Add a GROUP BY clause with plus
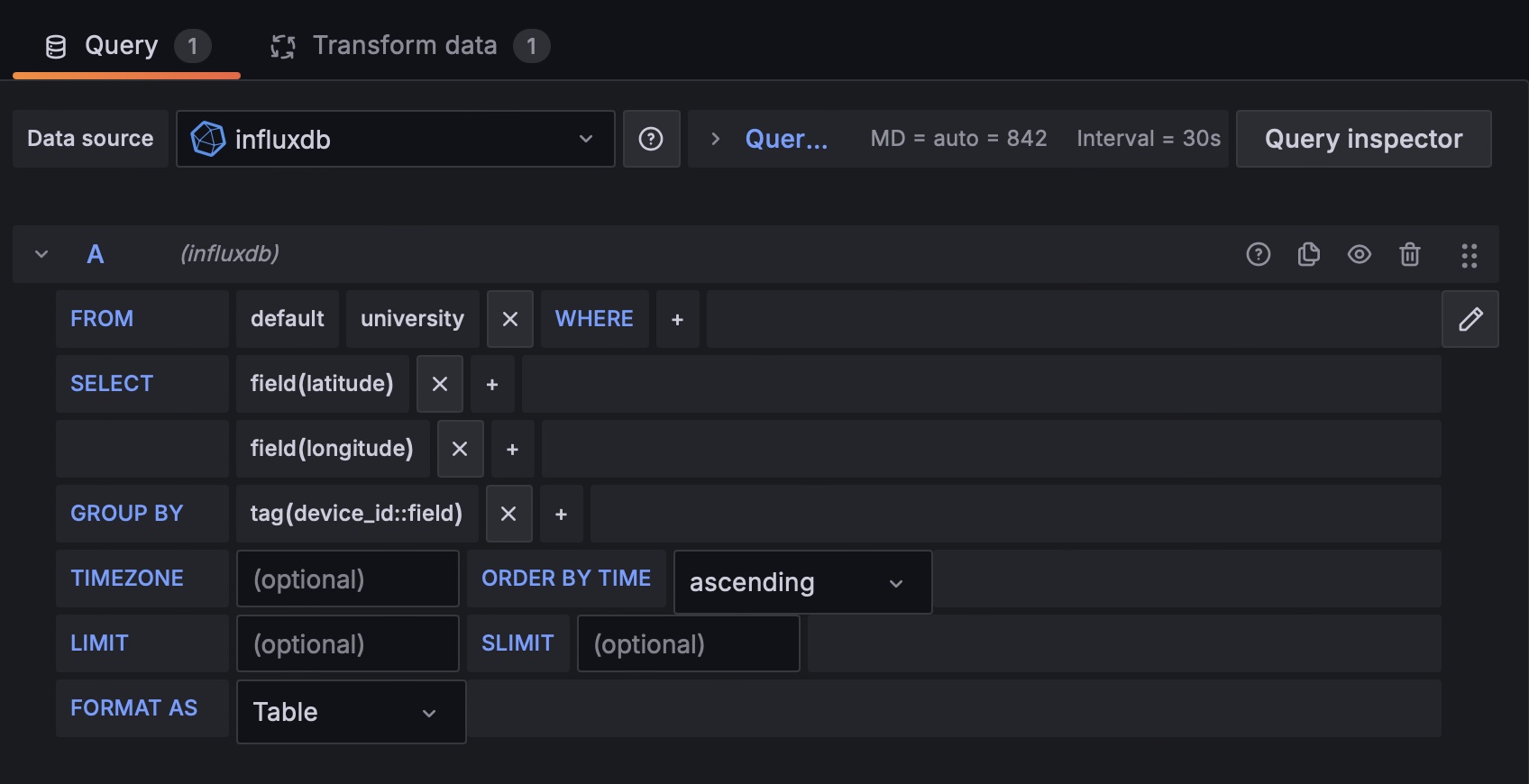 [561, 514]
